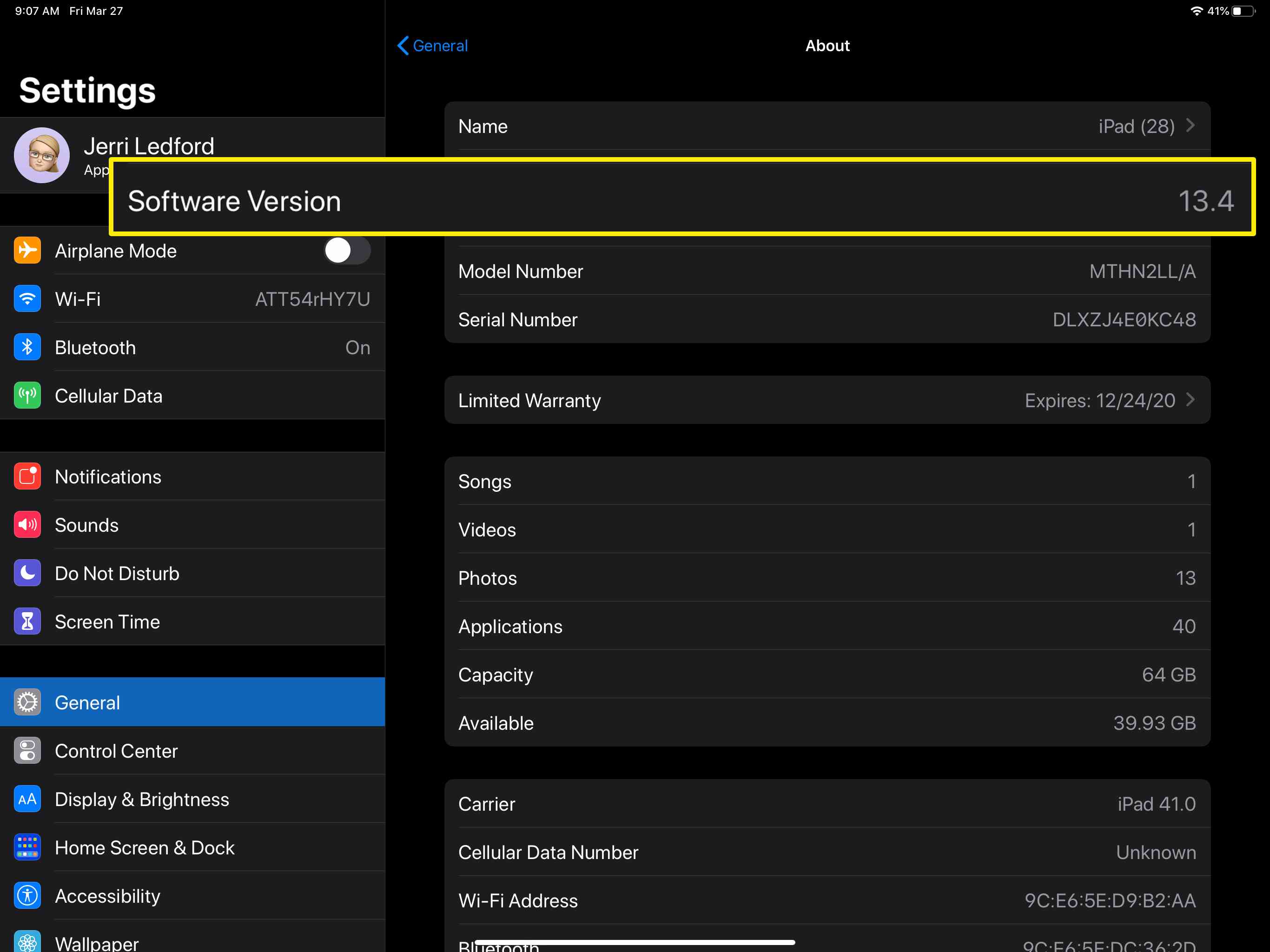
Task: Tap the Bluetooth settings icon
Action: pos(27,347)
